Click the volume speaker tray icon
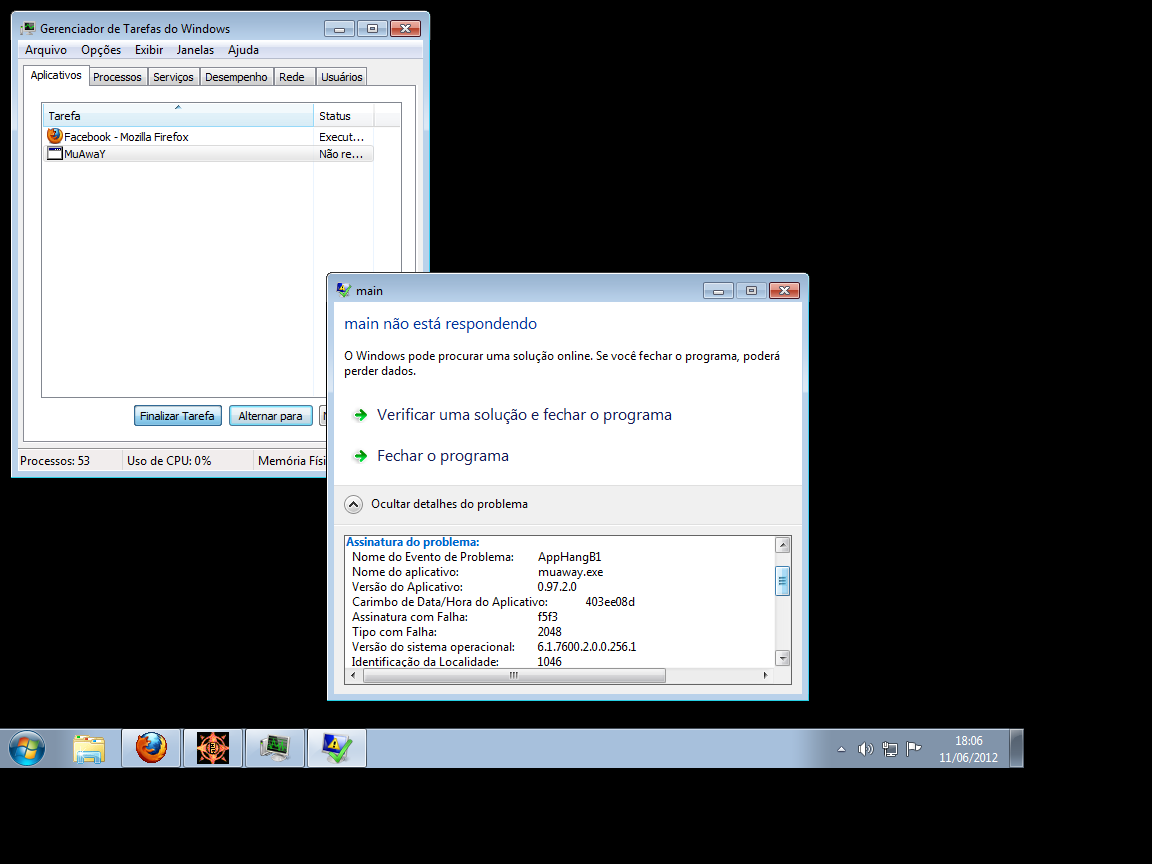 click(865, 749)
